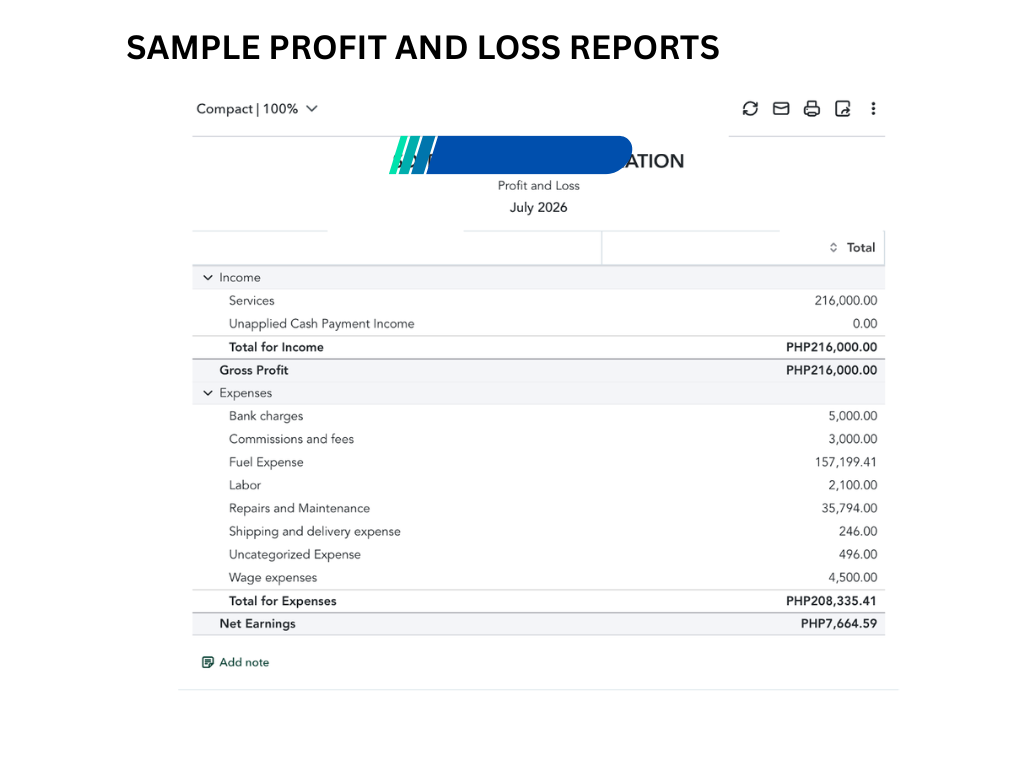The image size is (1024, 768).
Task: Click the July 2026 report period
Action: pos(538,208)
